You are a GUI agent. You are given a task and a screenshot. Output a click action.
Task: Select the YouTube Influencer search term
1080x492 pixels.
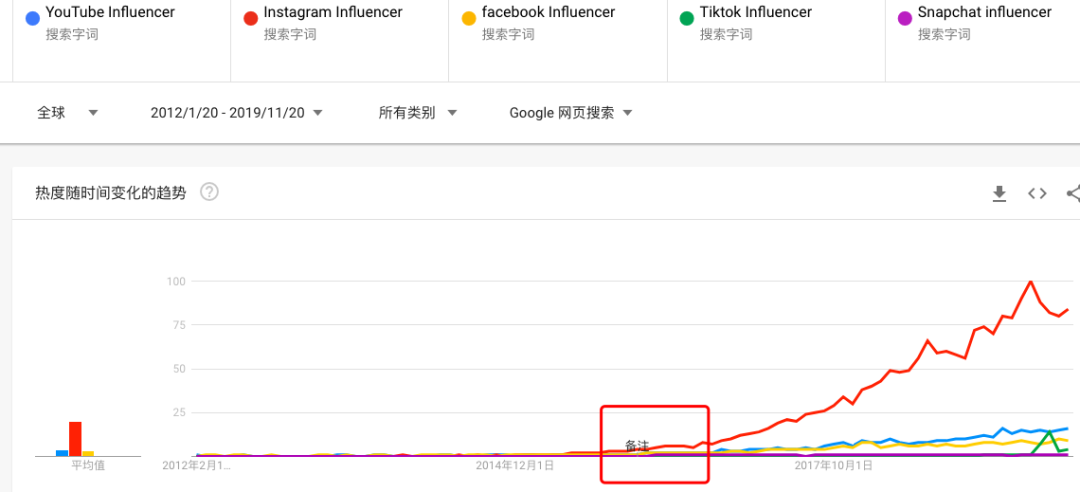tap(110, 13)
